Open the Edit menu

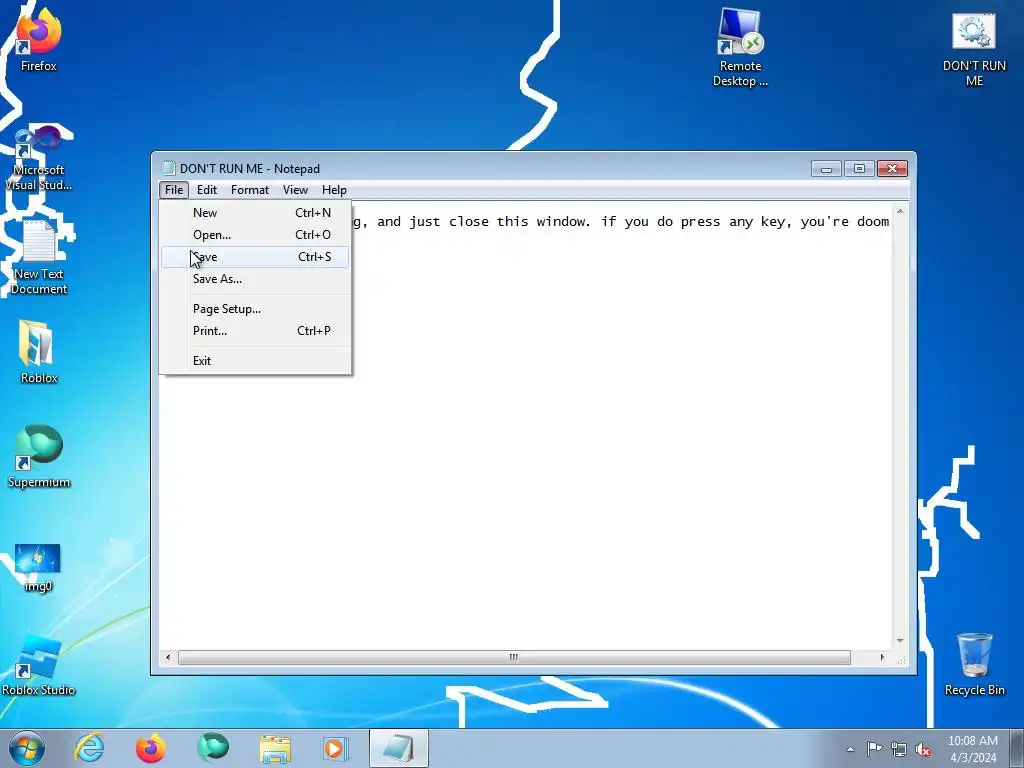click(x=207, y=190)
